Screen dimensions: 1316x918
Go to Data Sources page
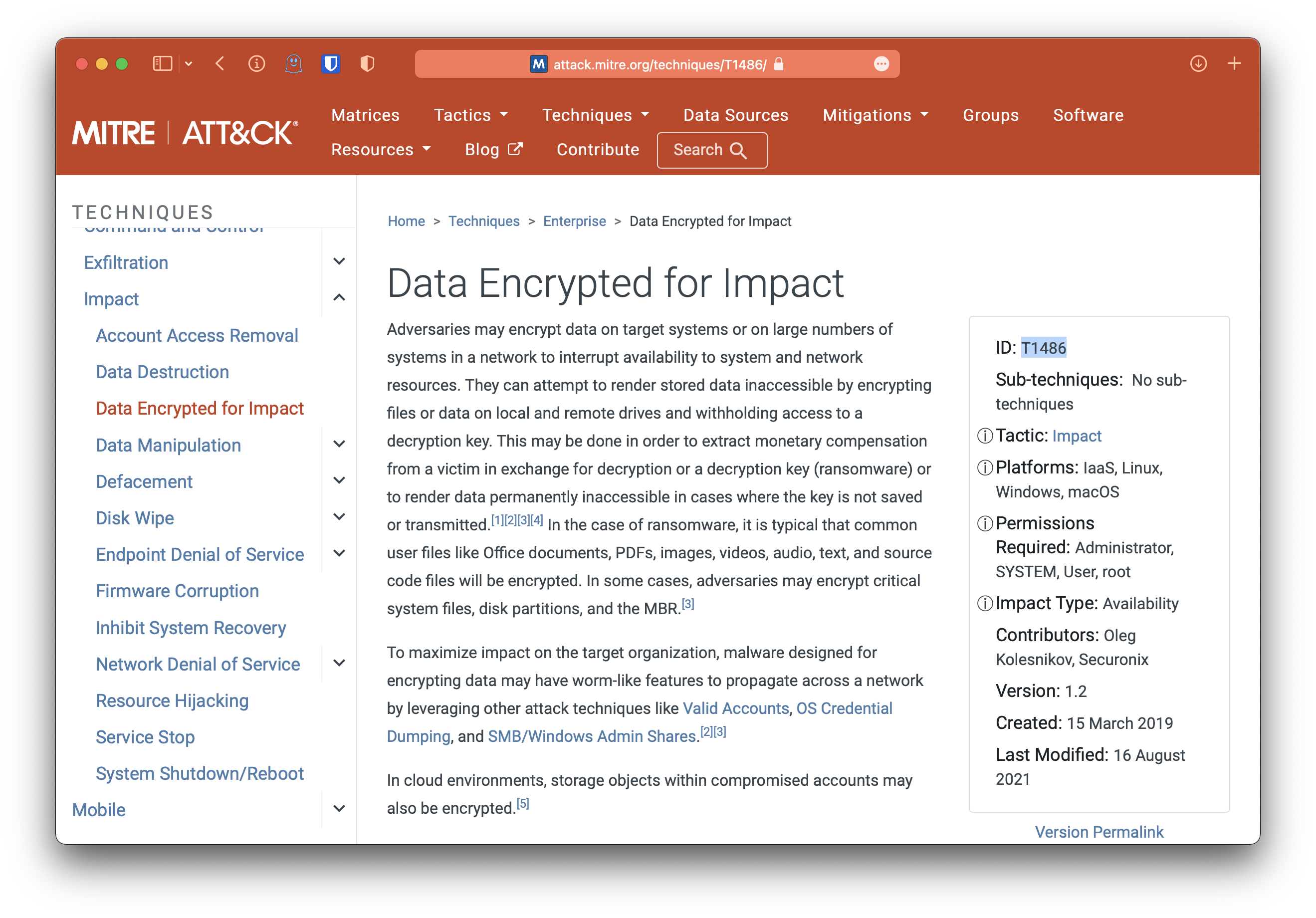click(735, 115)
